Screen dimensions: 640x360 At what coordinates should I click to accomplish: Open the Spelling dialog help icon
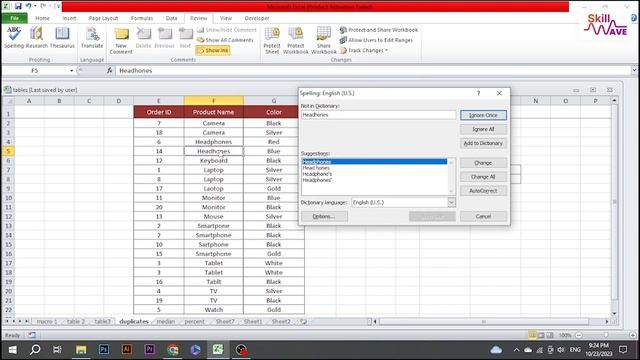point(478,93)
